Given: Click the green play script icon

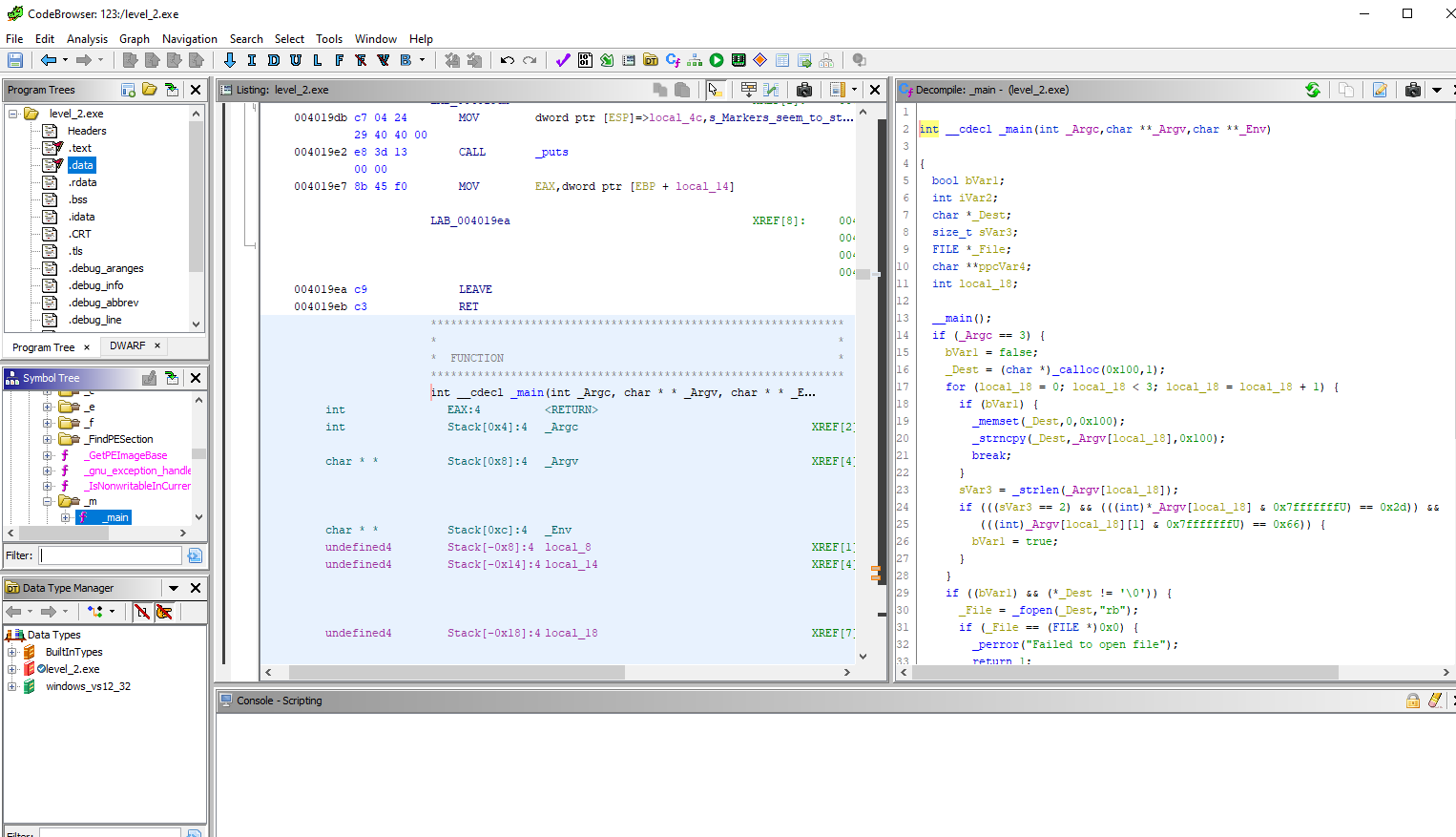Looking at the screenshot, I should click(x=717, y=60).
